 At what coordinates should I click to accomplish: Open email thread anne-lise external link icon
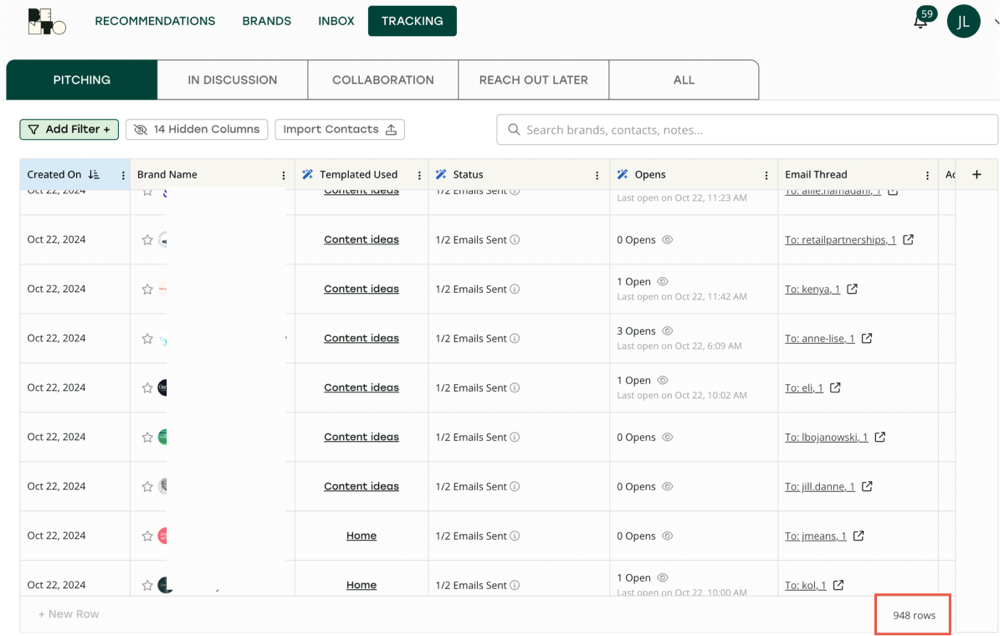coord(867,338)
